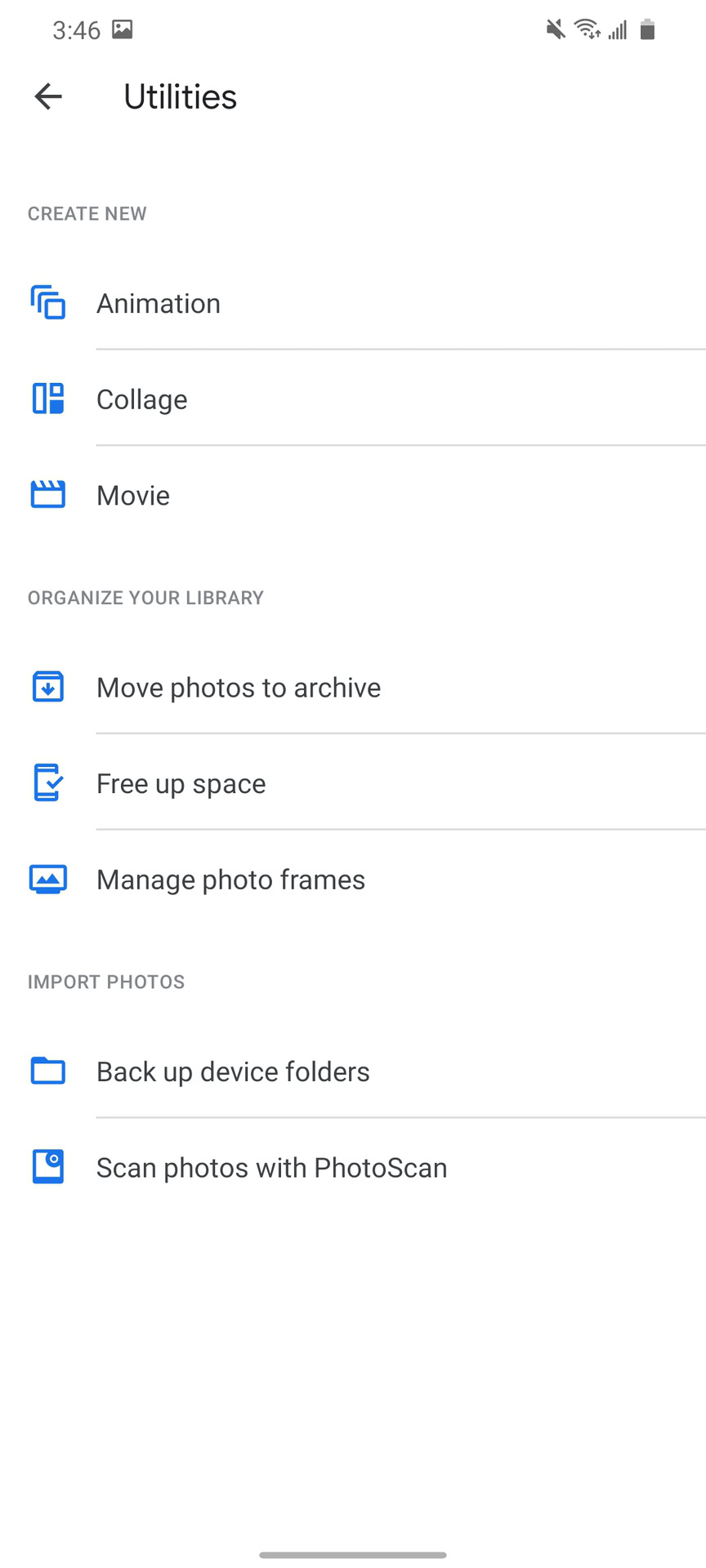Tap the PhotoScan icon

[x=48, y=1167]
